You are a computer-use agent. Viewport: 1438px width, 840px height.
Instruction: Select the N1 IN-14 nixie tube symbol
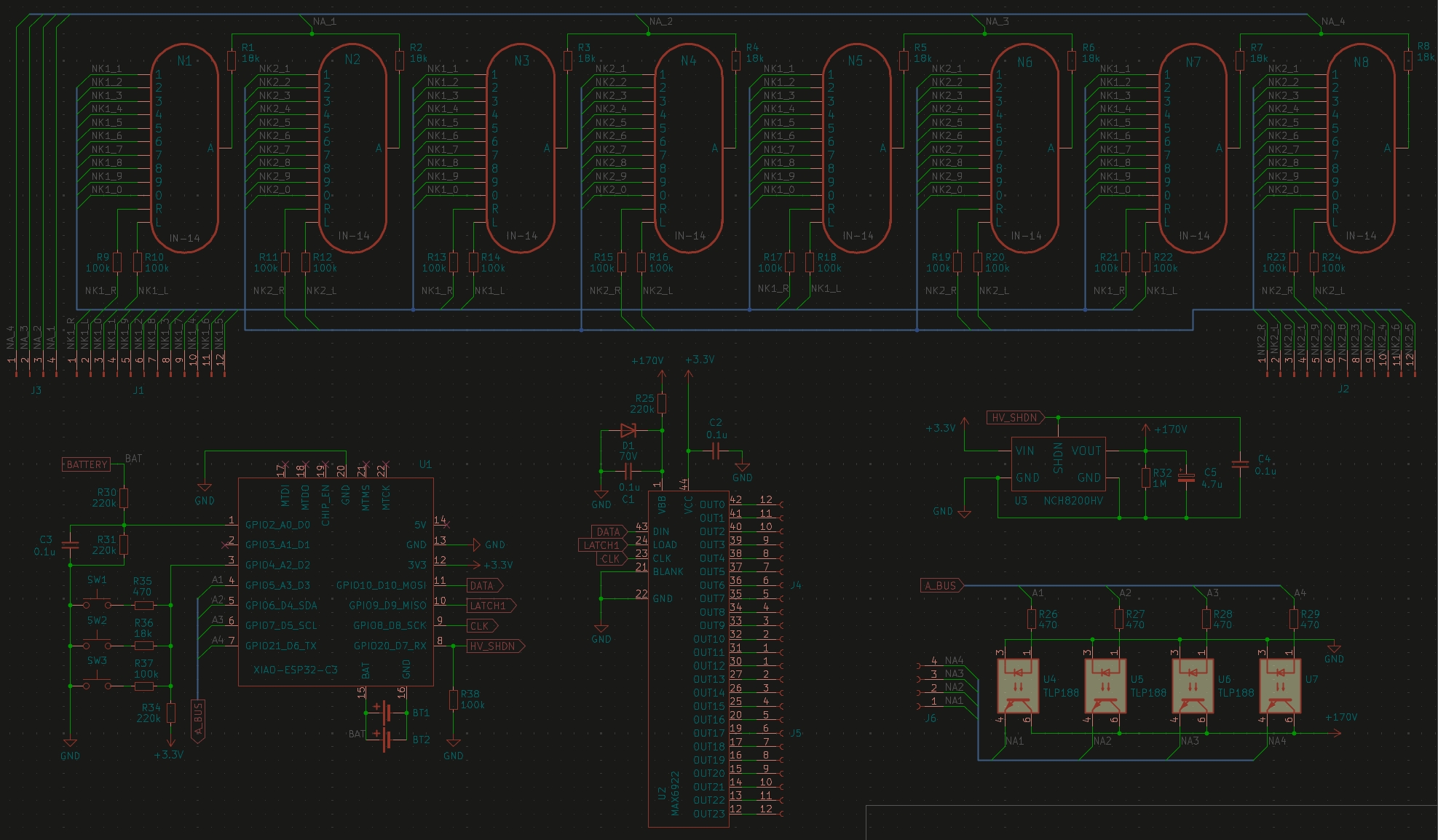[184, 149]
